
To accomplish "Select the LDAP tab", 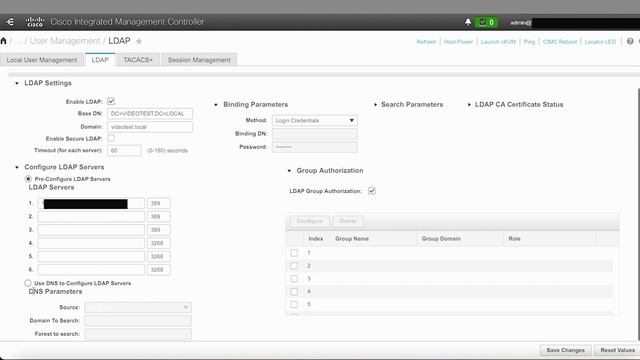I will 100,60.
